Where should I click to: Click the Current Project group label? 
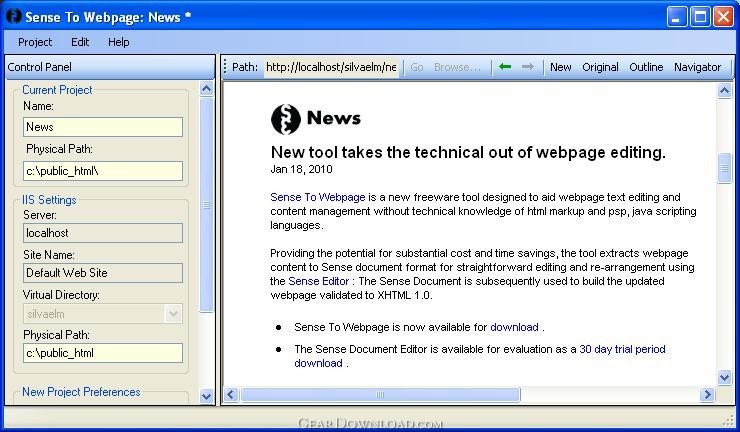57,90
